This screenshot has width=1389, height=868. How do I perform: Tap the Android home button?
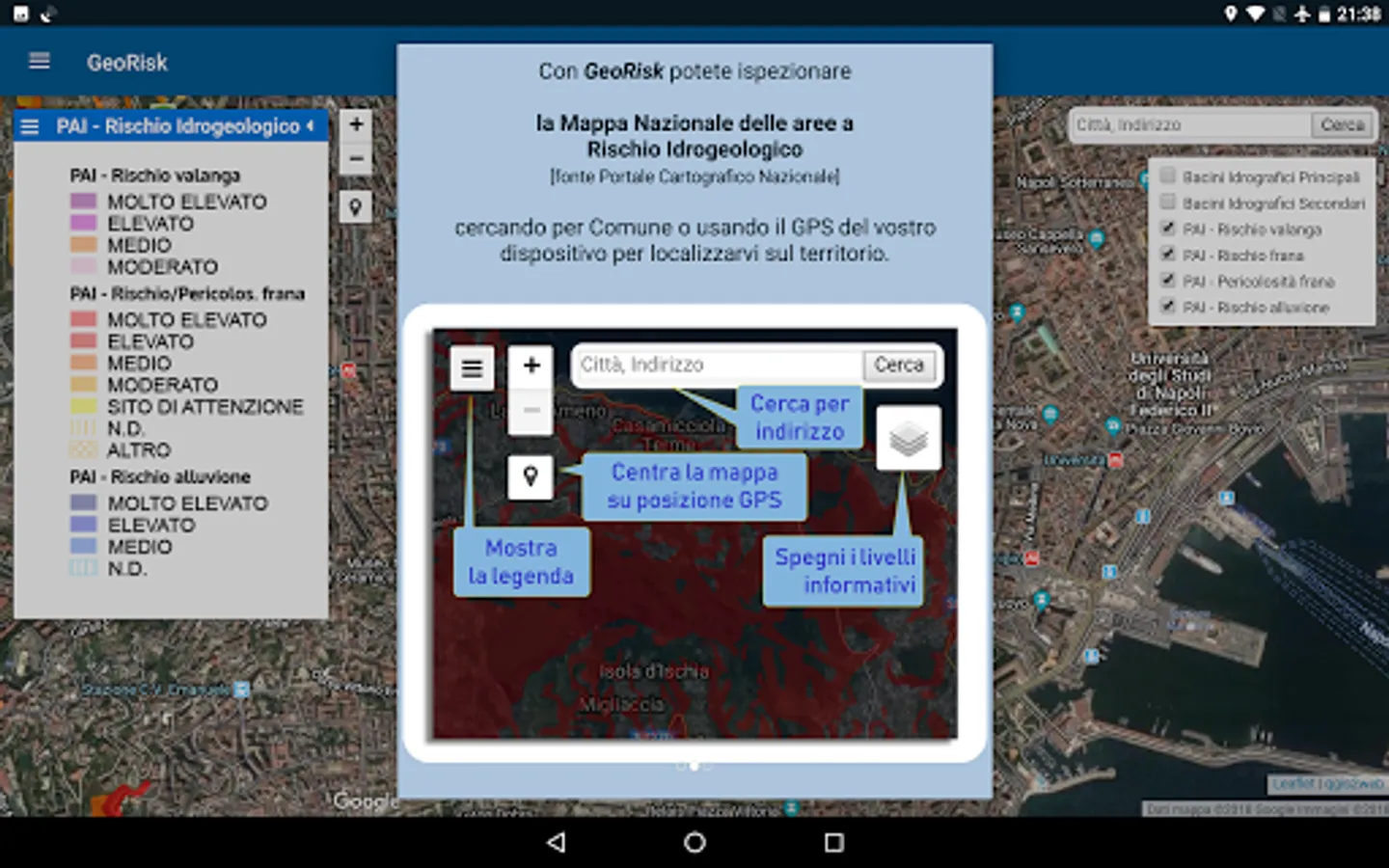click(694, 842)
